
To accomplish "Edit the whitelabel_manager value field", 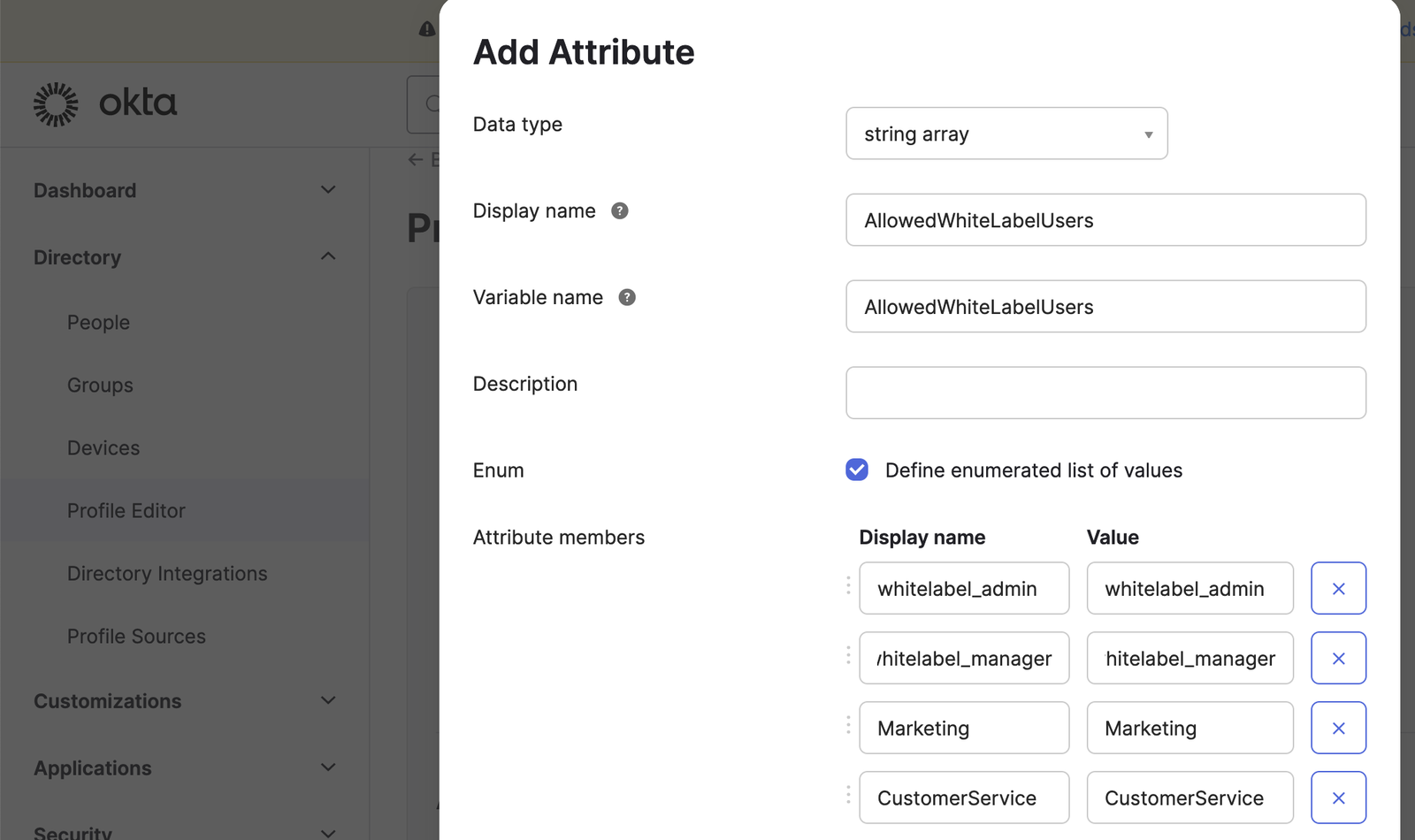I will [x=1189, y=658].
